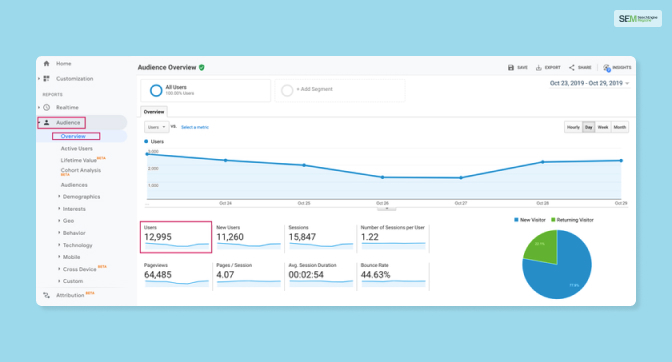The image size is (672, 362).
Task: Click the Audience person icon
Action: (x=46, y=123)
